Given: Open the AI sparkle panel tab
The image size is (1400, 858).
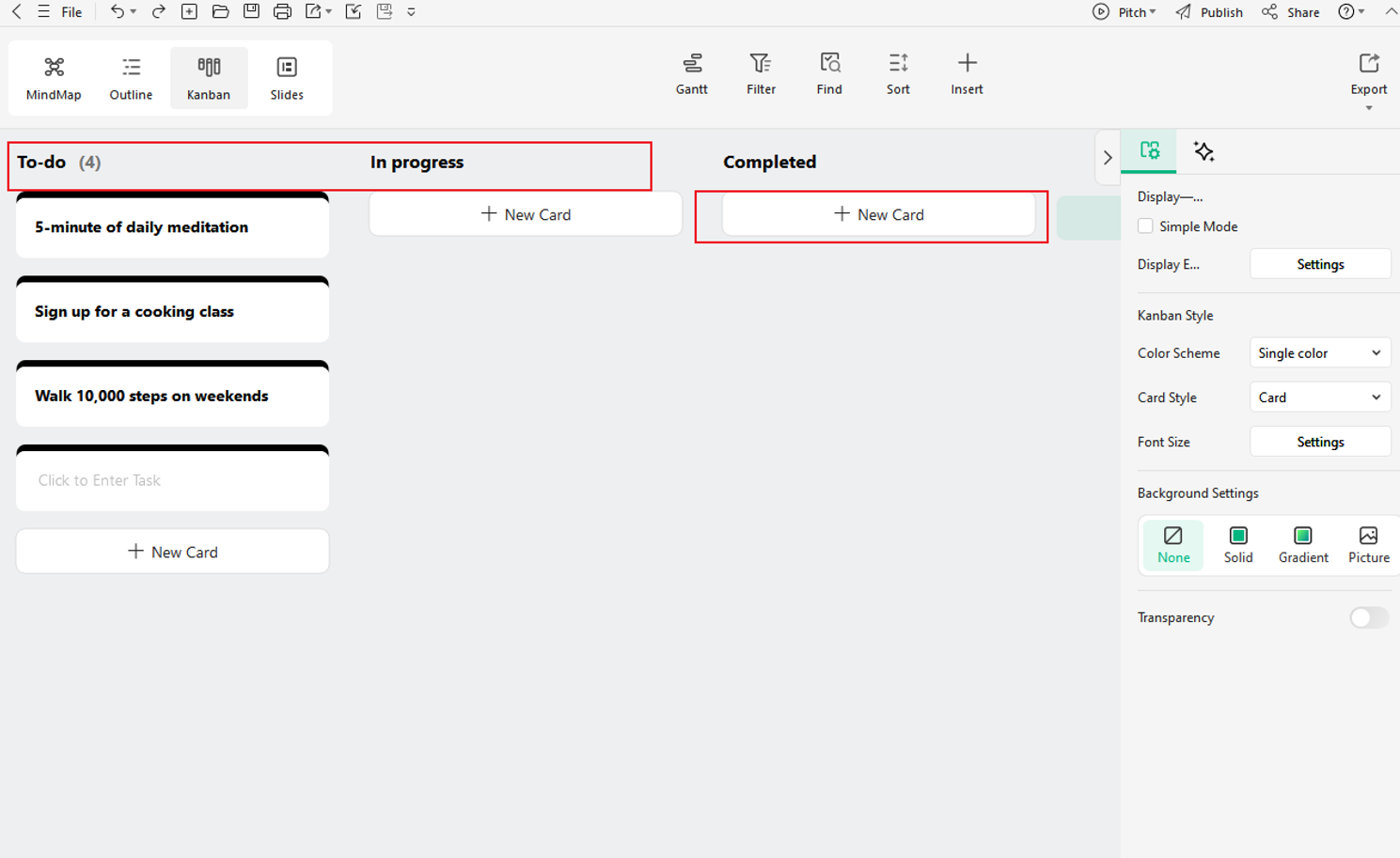Looking at the screenshot, I should (x=1203, y=151).
